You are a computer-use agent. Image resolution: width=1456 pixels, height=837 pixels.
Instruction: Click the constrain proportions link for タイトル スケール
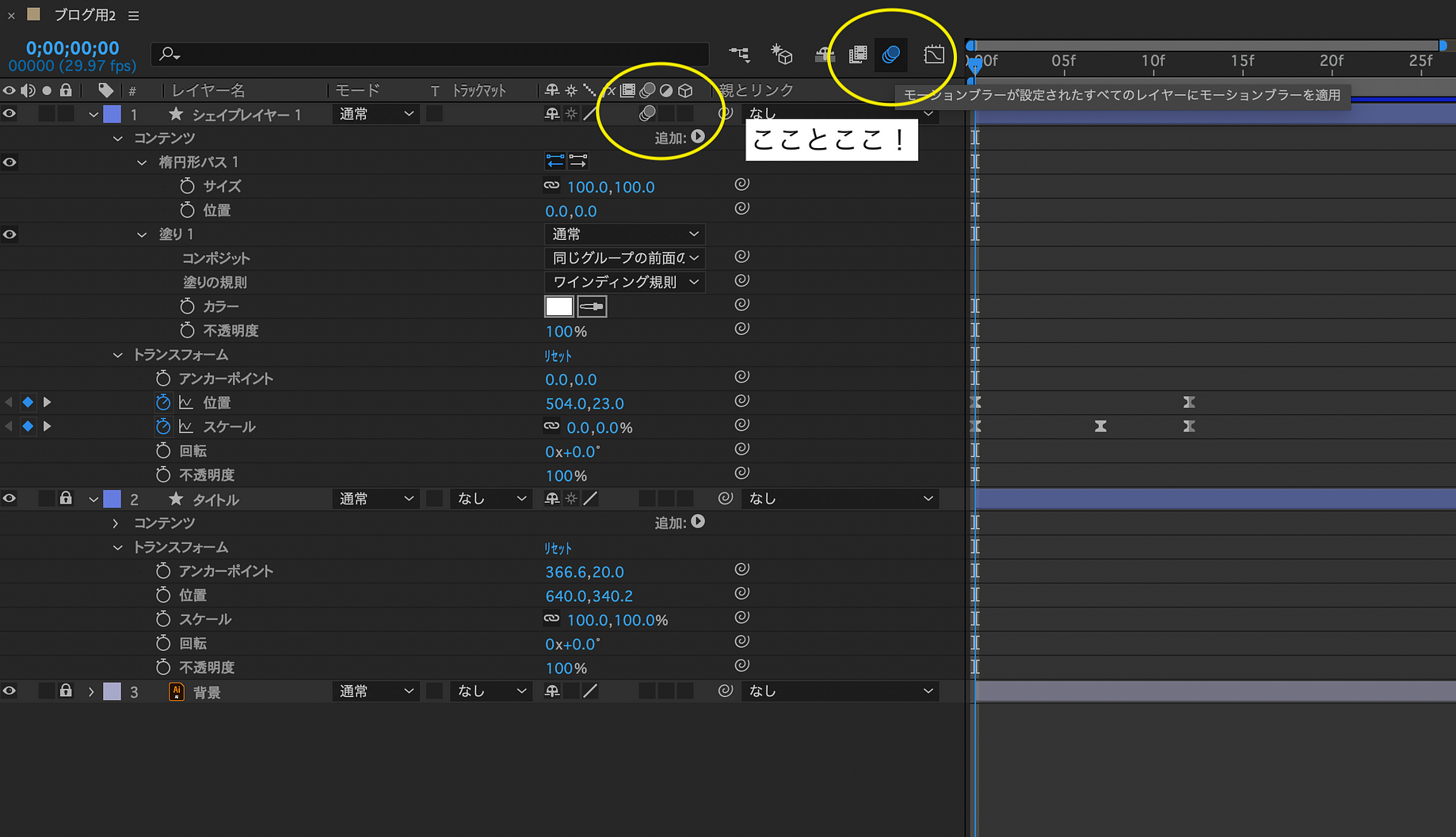coord(551,619)
